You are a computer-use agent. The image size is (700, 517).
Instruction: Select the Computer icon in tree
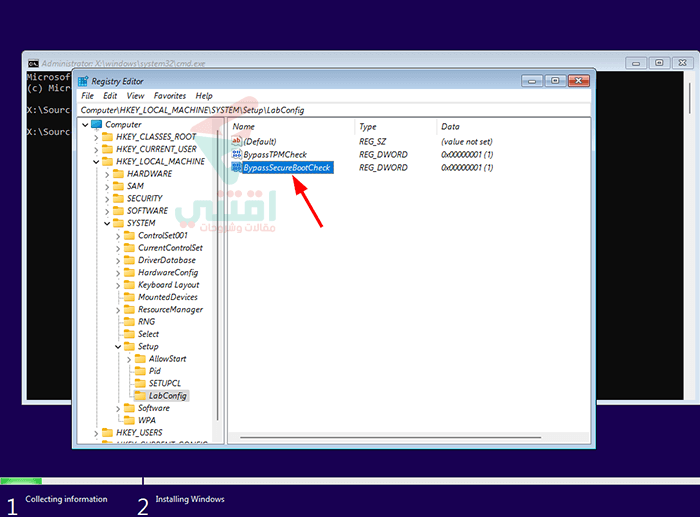(96, 124)
